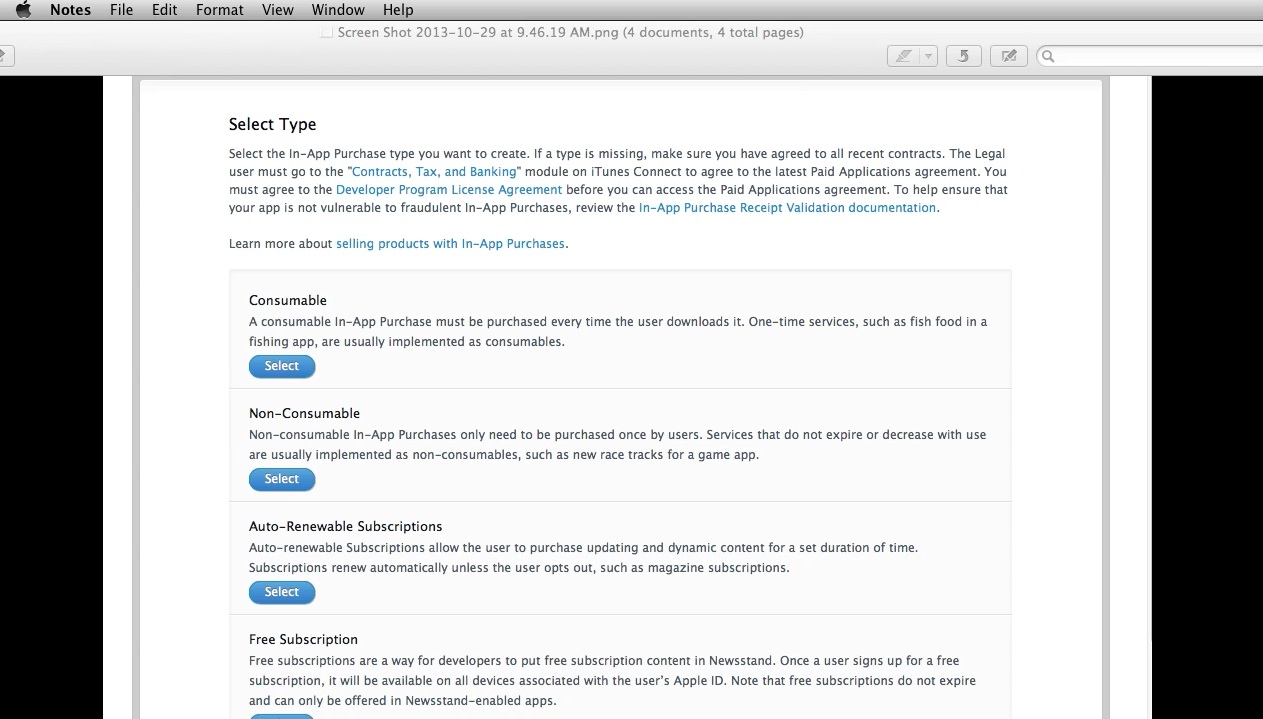Open the Edit menu
Viewport: 1263px width, 719px height.
click(164, 10)
